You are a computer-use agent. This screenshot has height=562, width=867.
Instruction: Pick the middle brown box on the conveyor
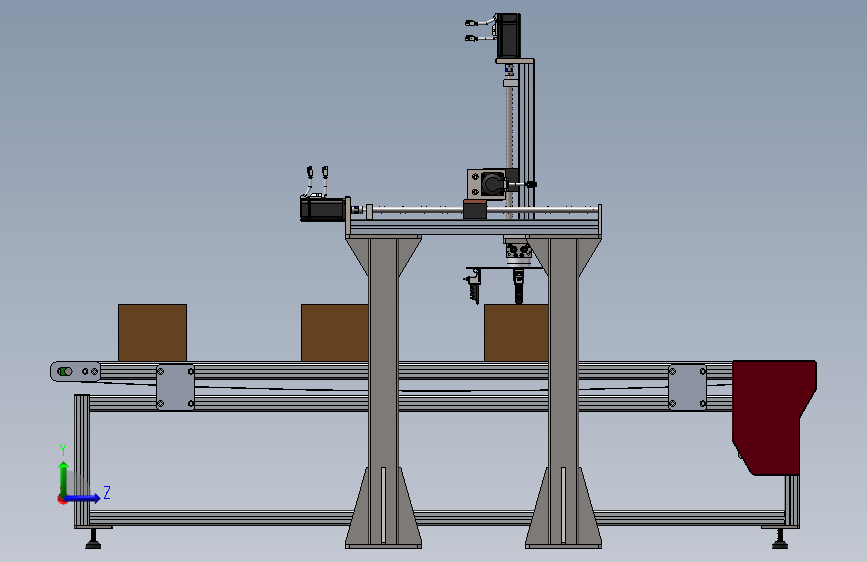tap(335, 332)
